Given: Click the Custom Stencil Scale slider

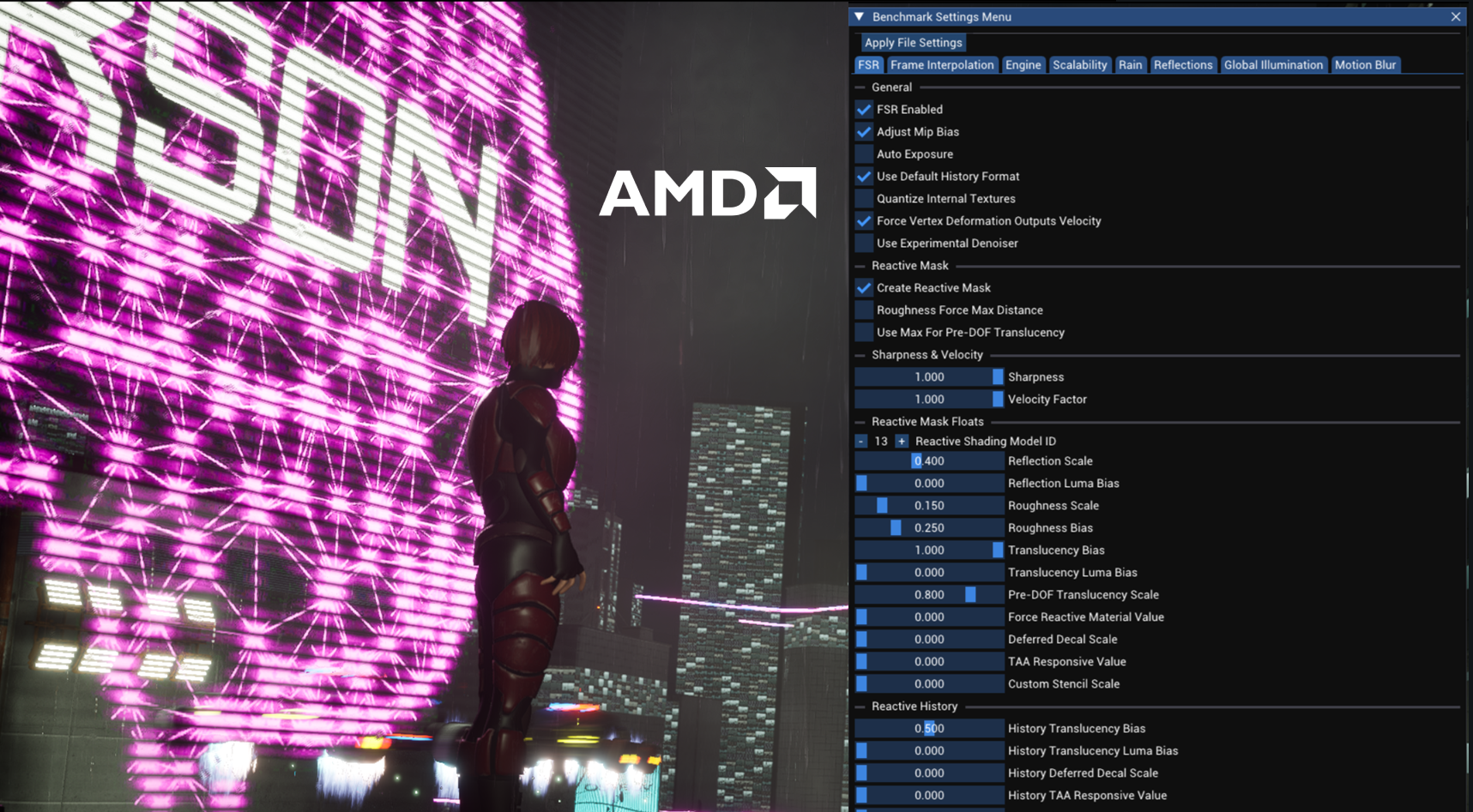Looking at the screenshot, I should [929, 683].
